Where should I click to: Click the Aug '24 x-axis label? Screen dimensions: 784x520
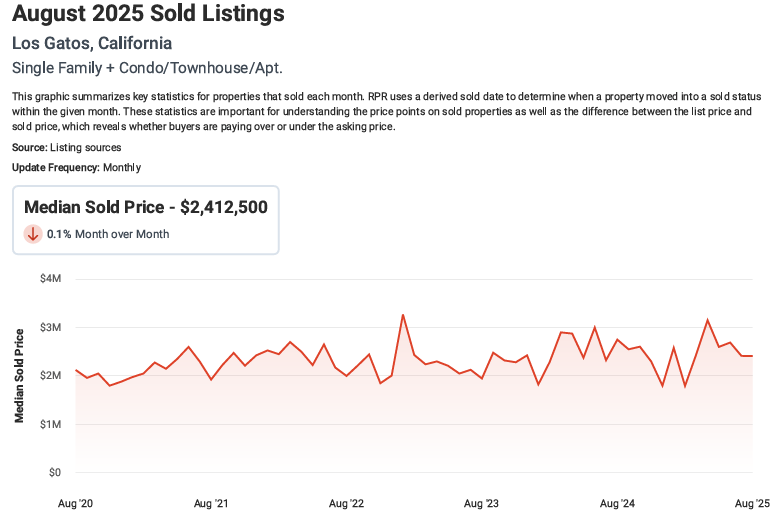click(x=616, y=503)
